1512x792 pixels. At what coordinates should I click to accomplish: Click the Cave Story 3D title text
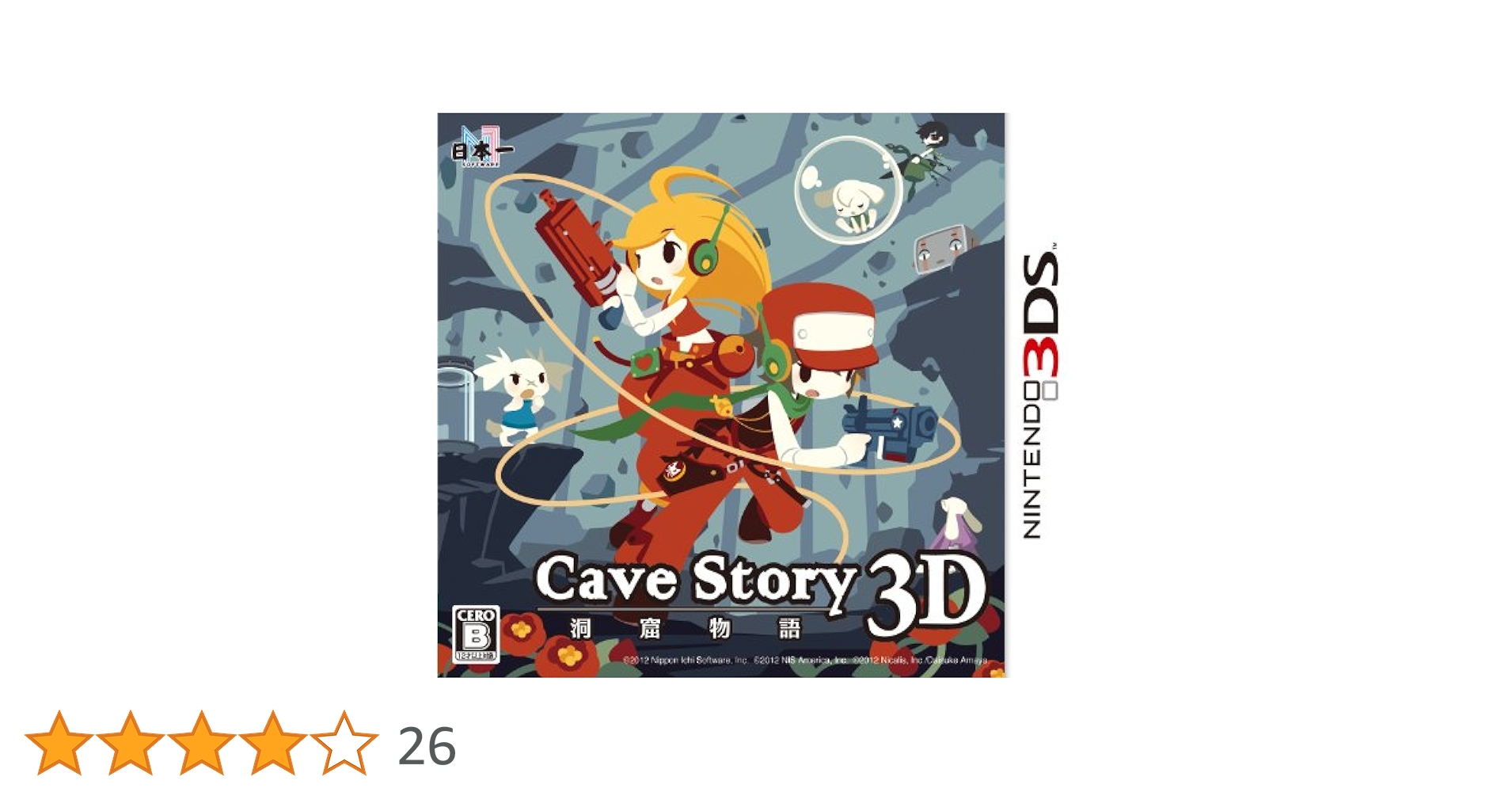(760, 592)
